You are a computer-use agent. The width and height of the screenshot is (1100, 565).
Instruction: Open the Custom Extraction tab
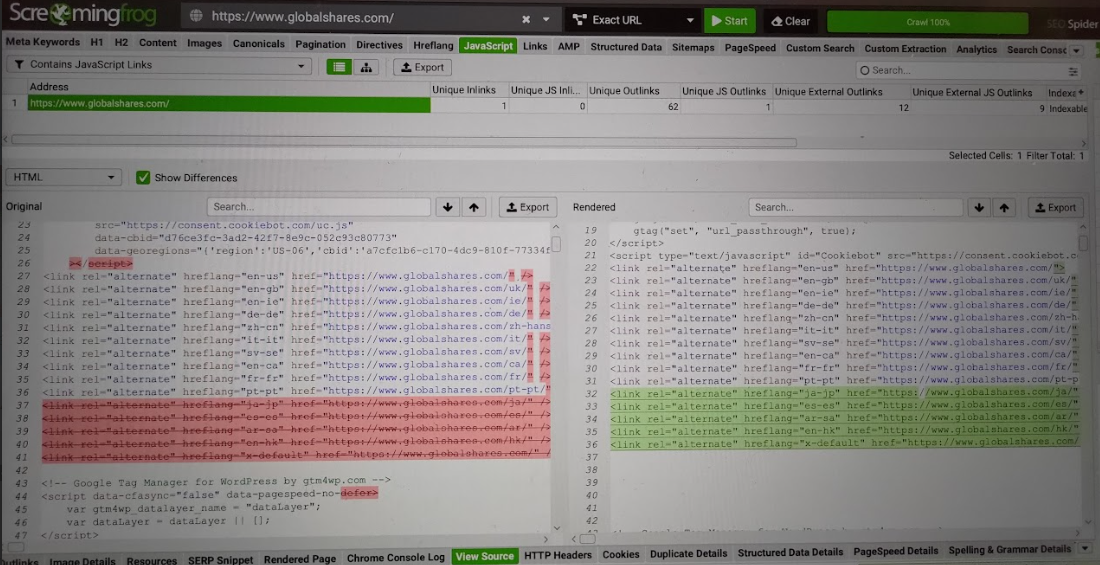pos(905,49)
